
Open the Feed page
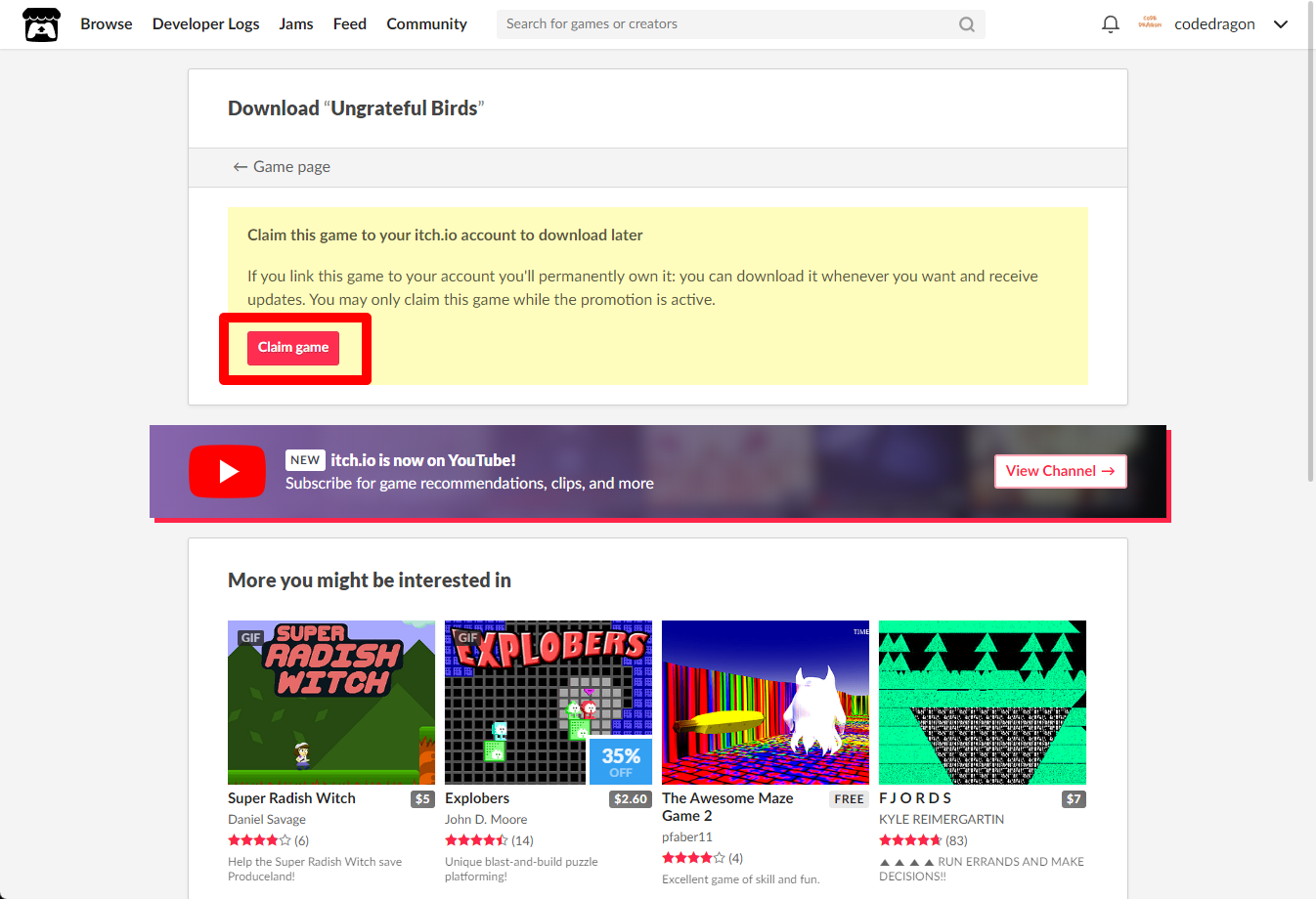pyautogui.click(x=350, y=24)
